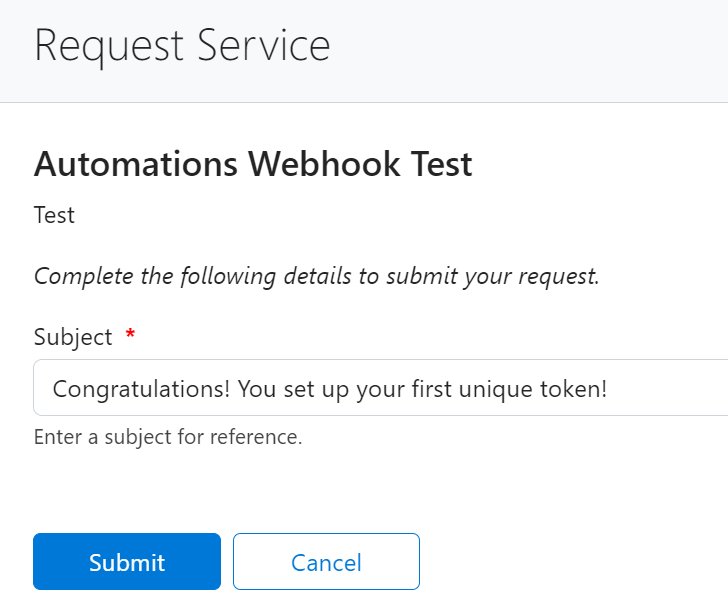Click the word 'request' in the instruction sentence
The width and height of the screenshot is (728, 613).
558,277
